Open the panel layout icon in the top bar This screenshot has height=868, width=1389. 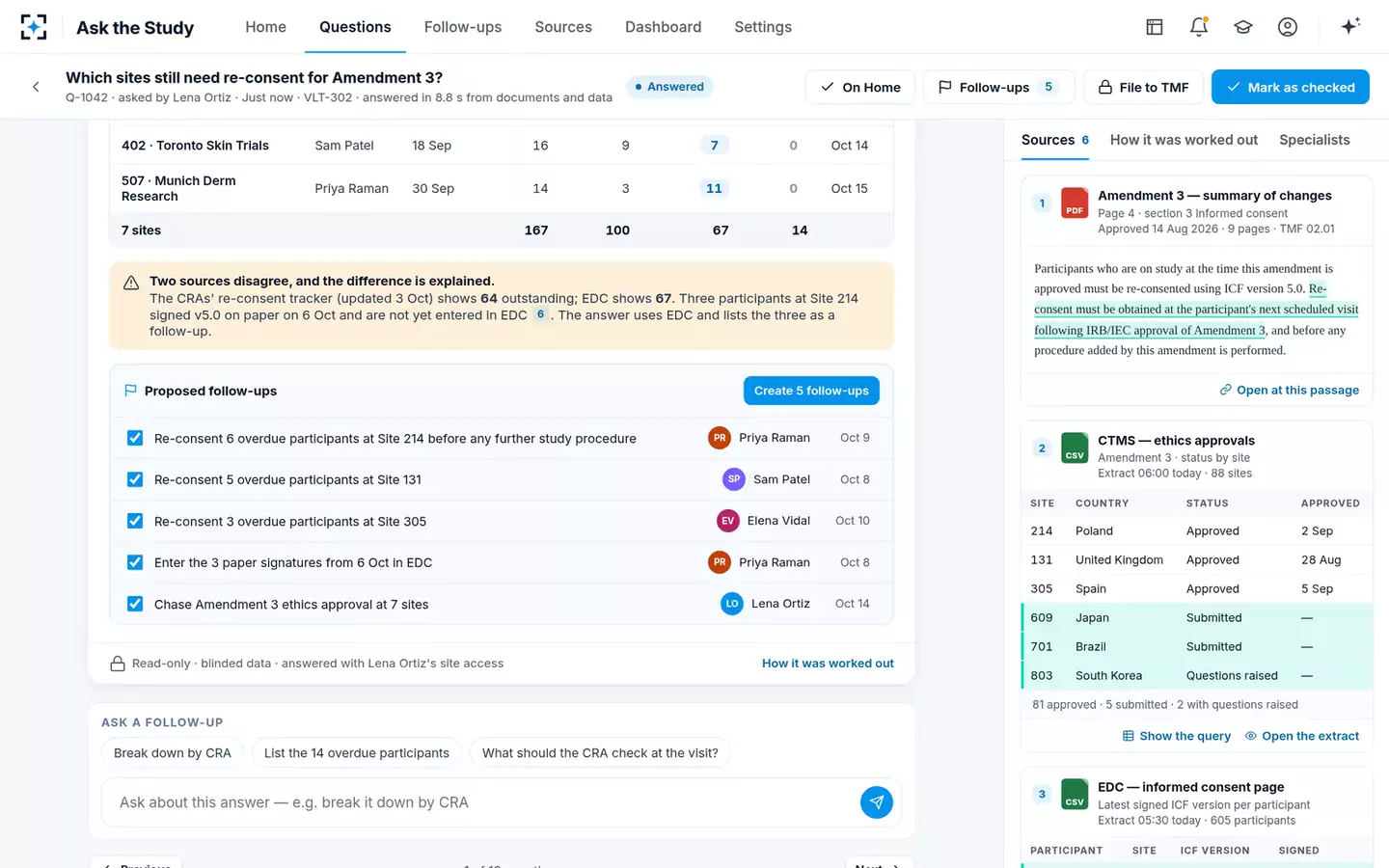tap(1155, 27)
